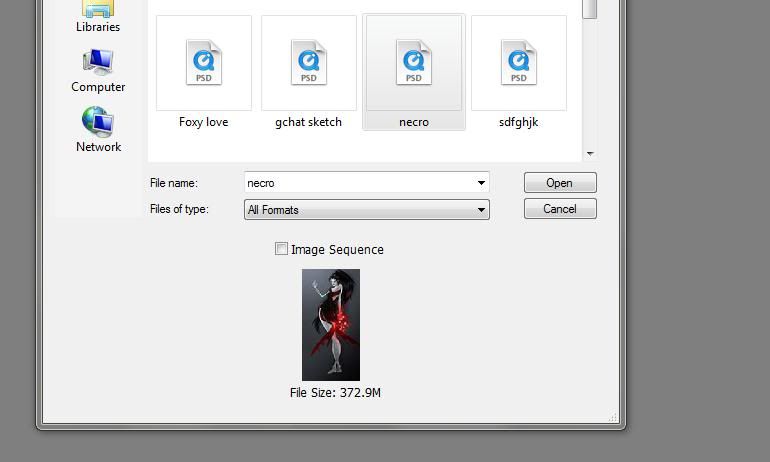The height and width of the screenshot is (462, 770).
Task: Click the File Size: 372.9M text
Action: [x=335, y=392]
